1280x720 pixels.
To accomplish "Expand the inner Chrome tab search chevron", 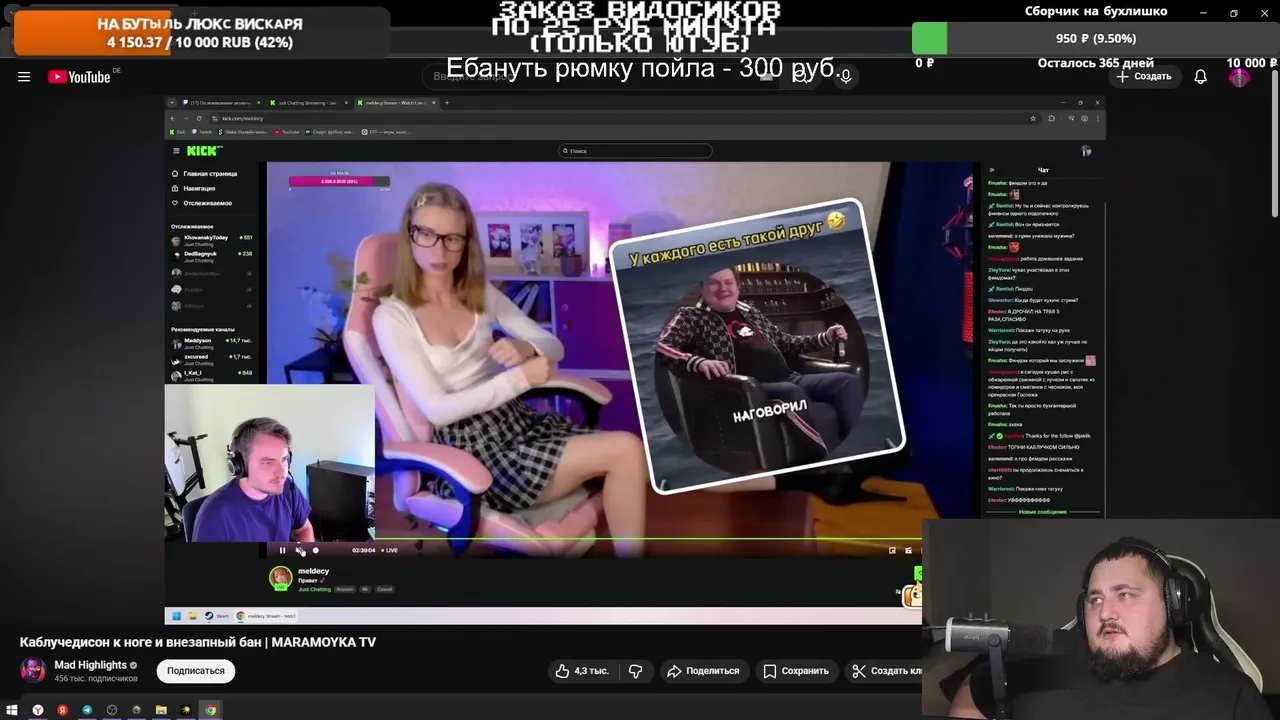I will [172, 103].
